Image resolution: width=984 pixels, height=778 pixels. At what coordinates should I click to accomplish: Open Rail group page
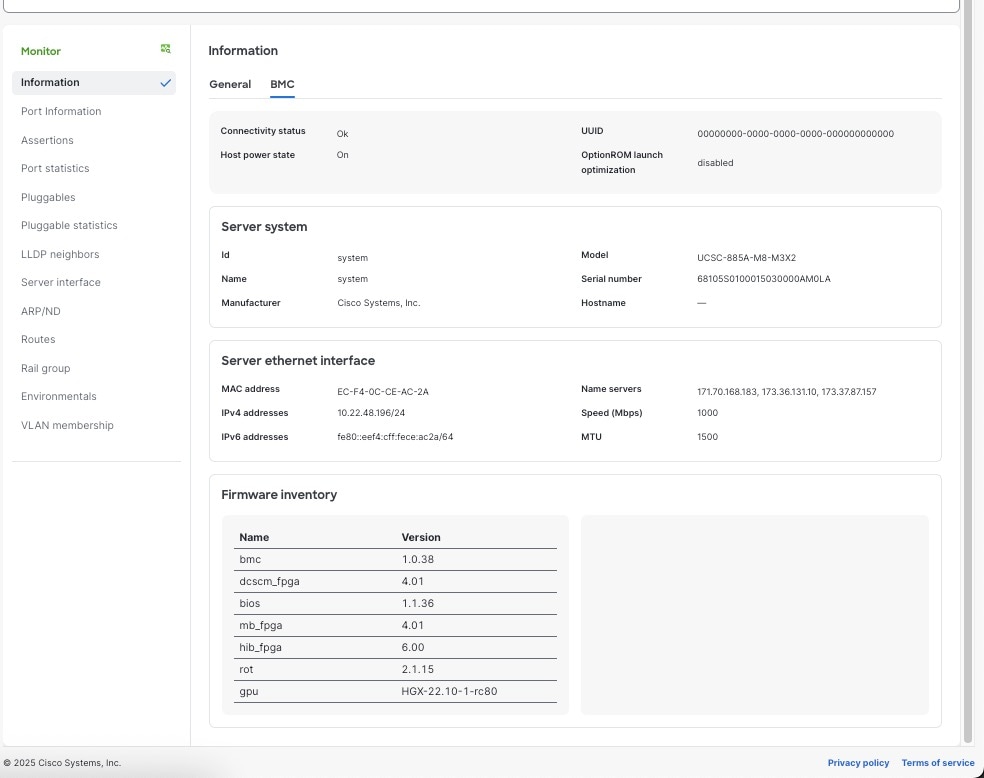(x=45, y=369)
